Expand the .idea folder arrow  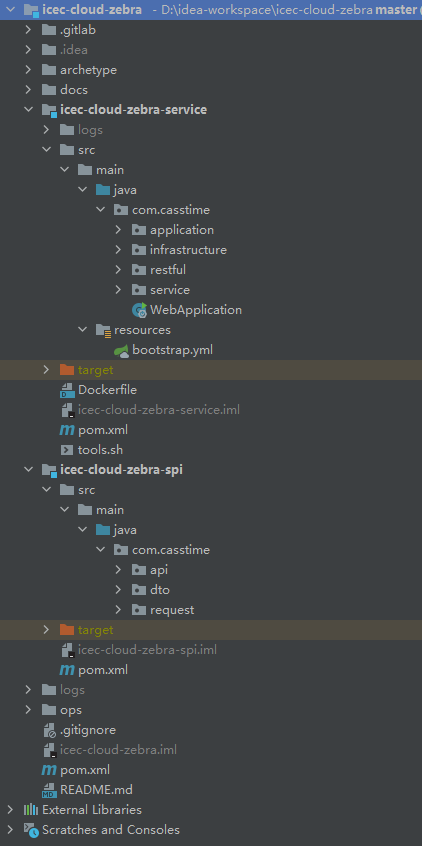point(29,50)
